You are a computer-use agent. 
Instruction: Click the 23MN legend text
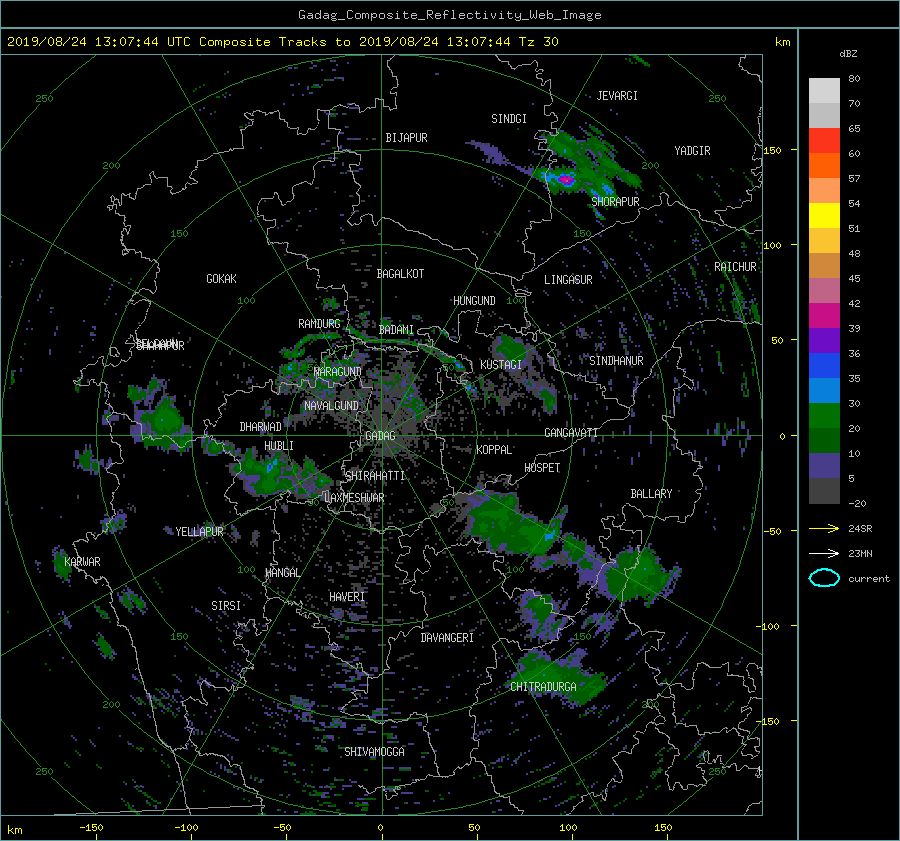tap(860, 553)
